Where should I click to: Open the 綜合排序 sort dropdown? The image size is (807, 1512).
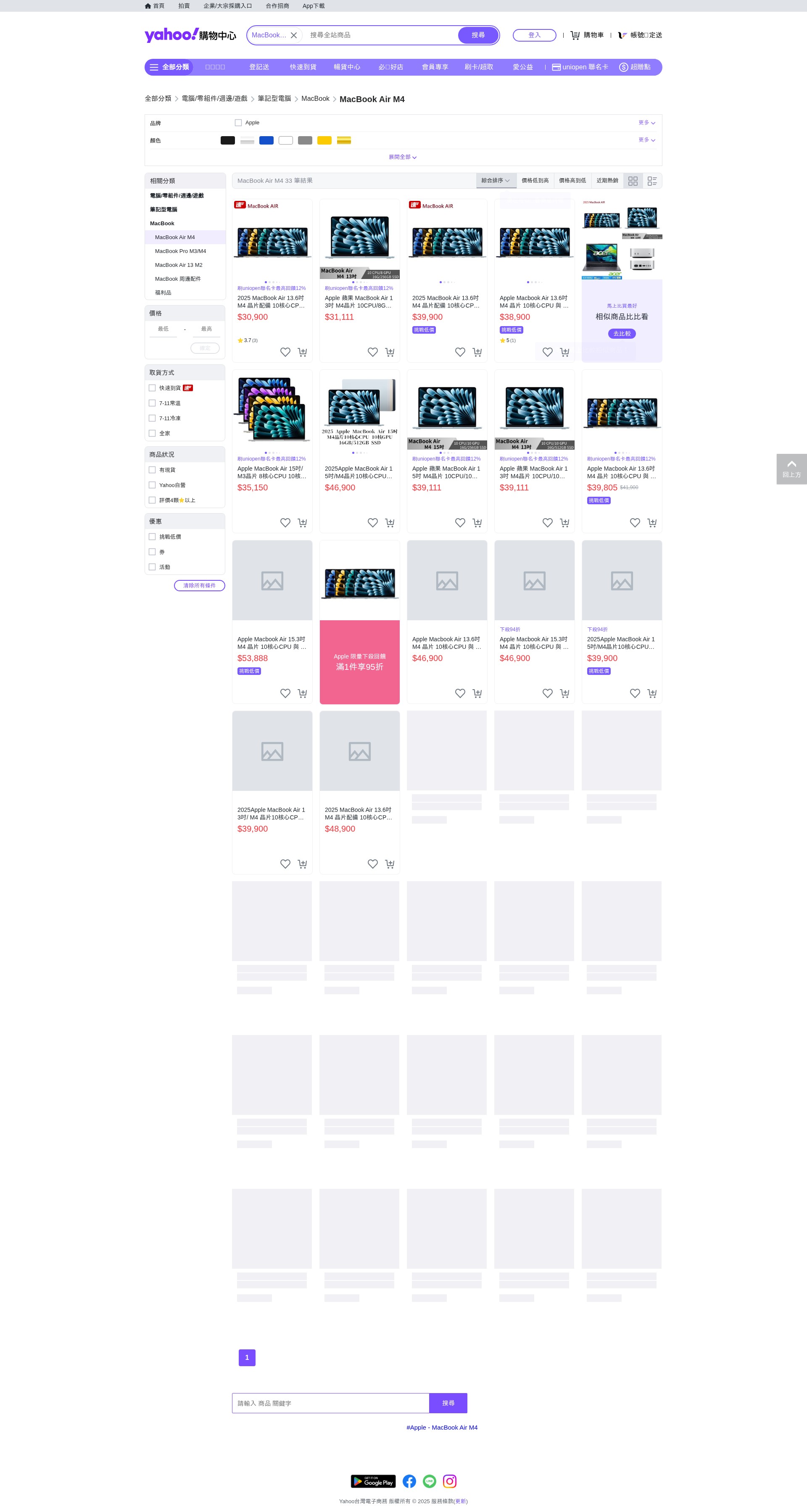click(x=496, y=181)
